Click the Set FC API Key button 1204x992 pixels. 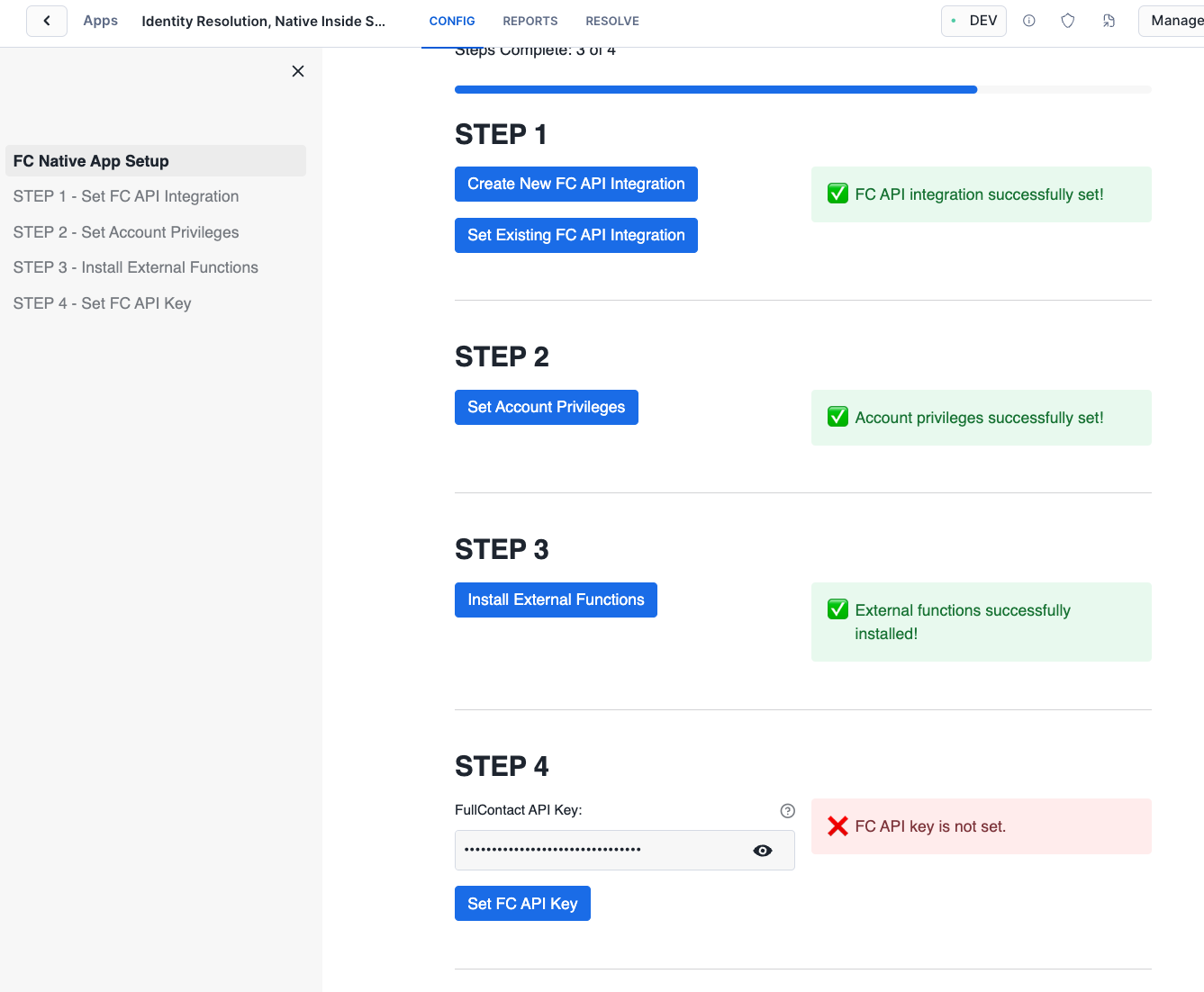pyautogui.click(x=522, y=903)
